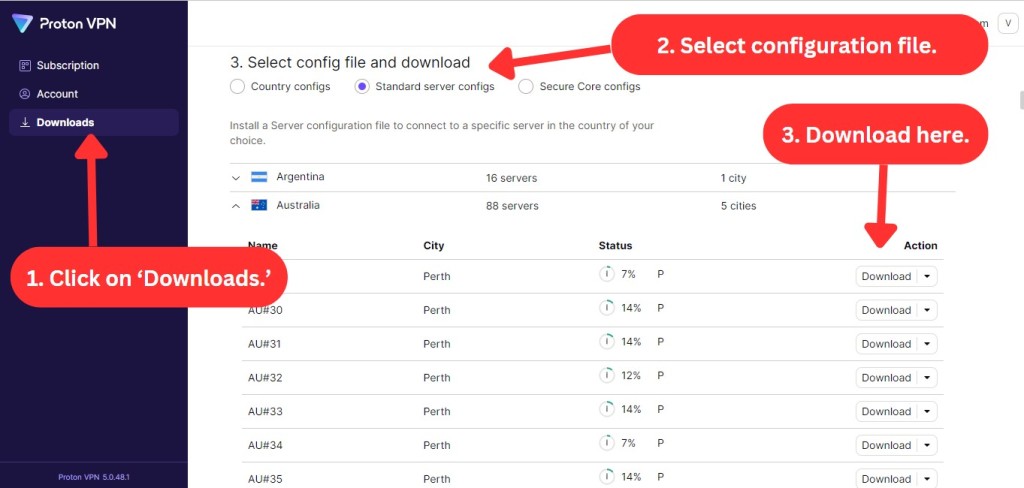Click the '1 city' text for Argentina
The height and width of the screenshot is (488, 1024).
(x=733, y=178)
